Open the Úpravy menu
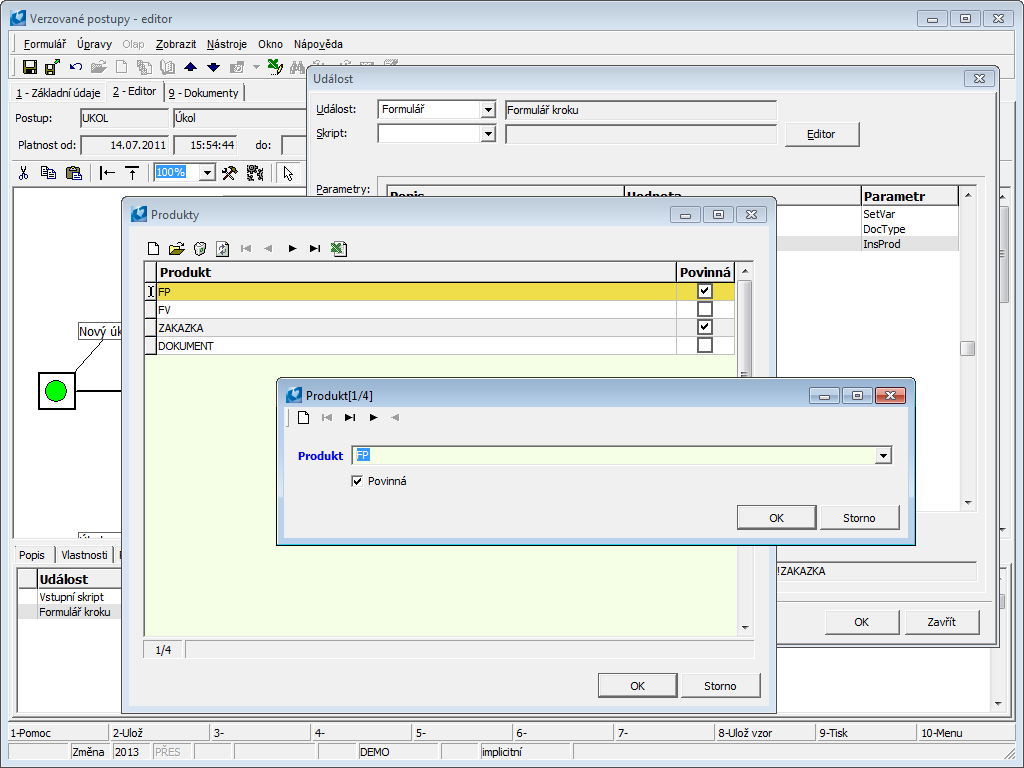1024x768 pixels. 94,44
